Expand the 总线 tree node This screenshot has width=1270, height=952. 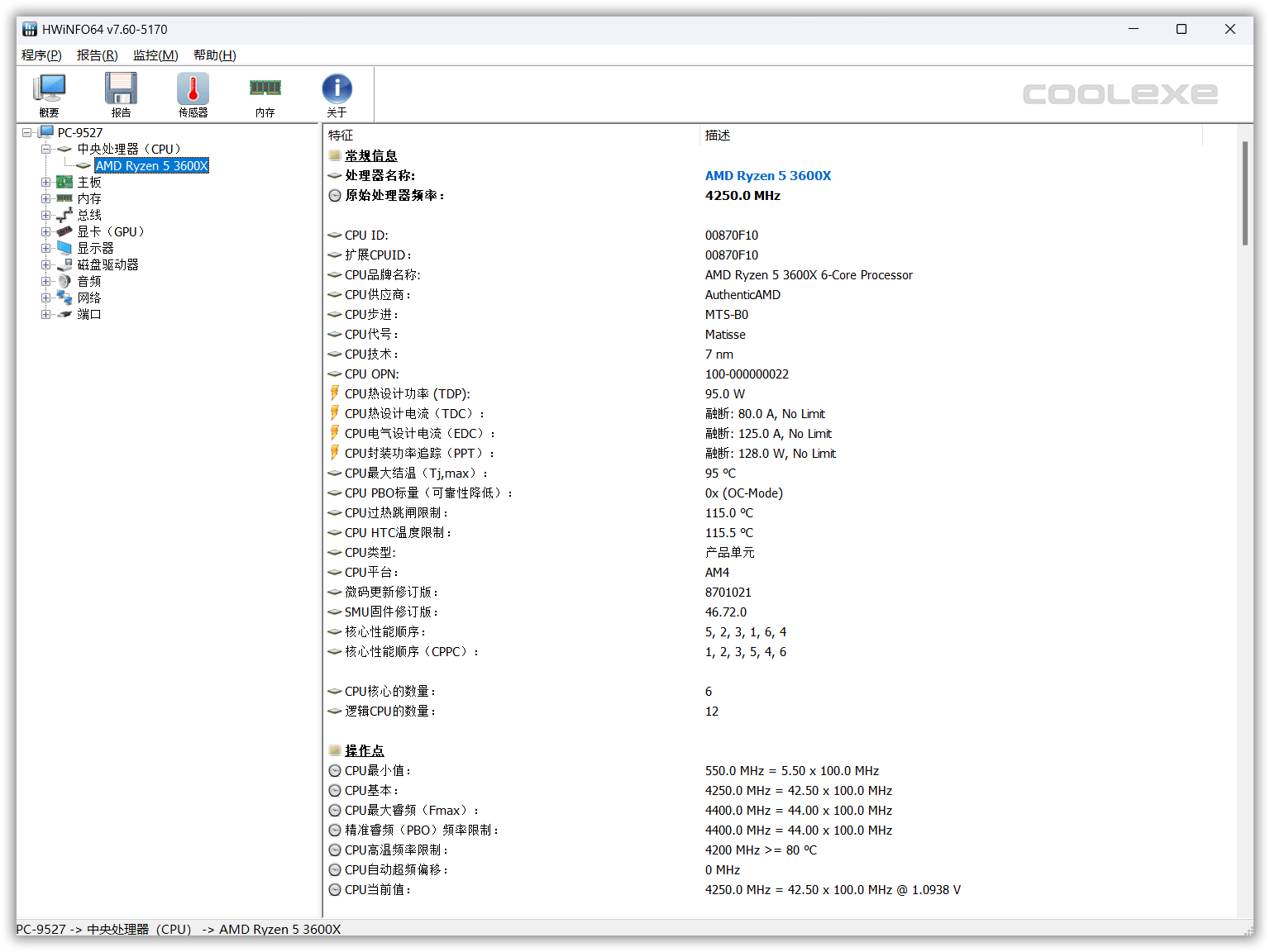coord(47,215)
